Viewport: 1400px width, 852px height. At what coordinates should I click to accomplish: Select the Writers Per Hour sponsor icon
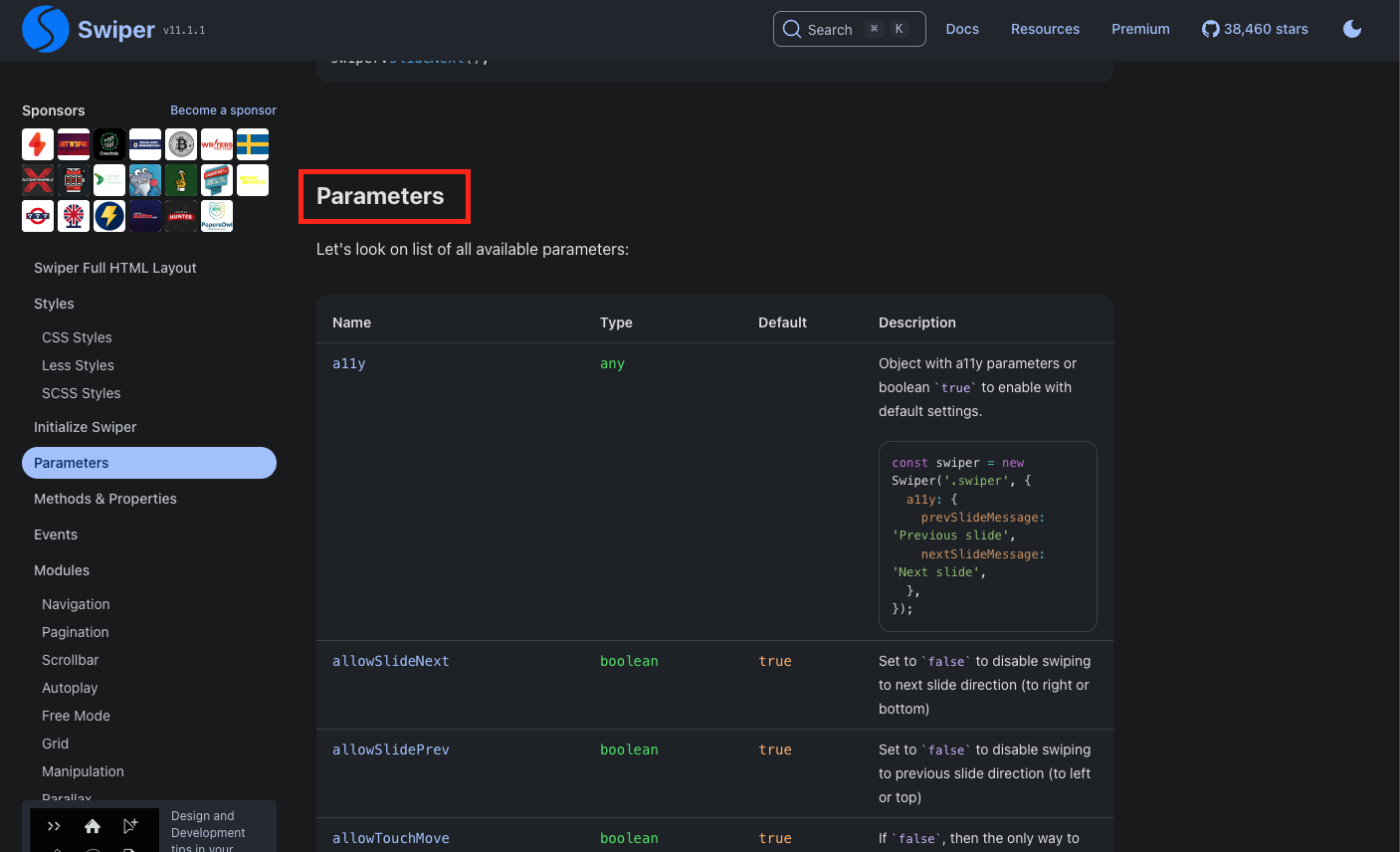click(216, 143)
